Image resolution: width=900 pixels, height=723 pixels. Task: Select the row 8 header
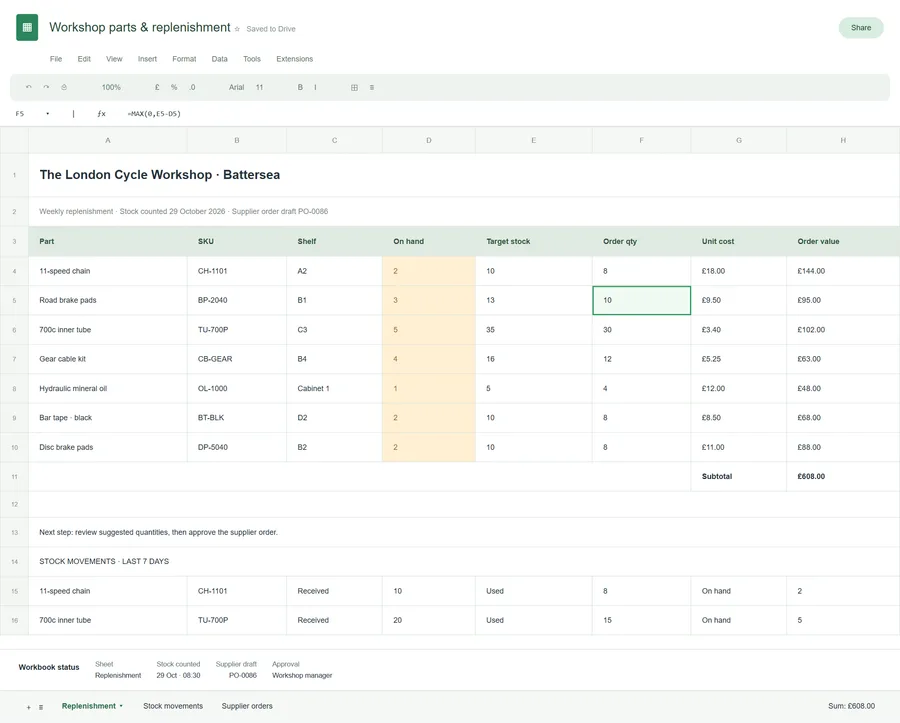coord(14,388)
